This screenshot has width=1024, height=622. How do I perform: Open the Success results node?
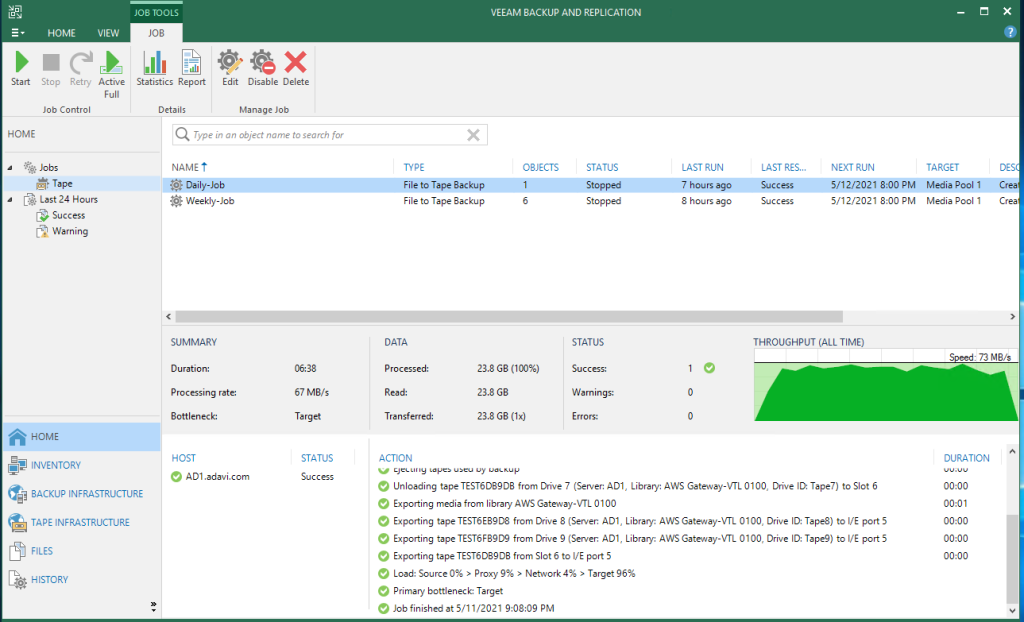coord(69,215)
